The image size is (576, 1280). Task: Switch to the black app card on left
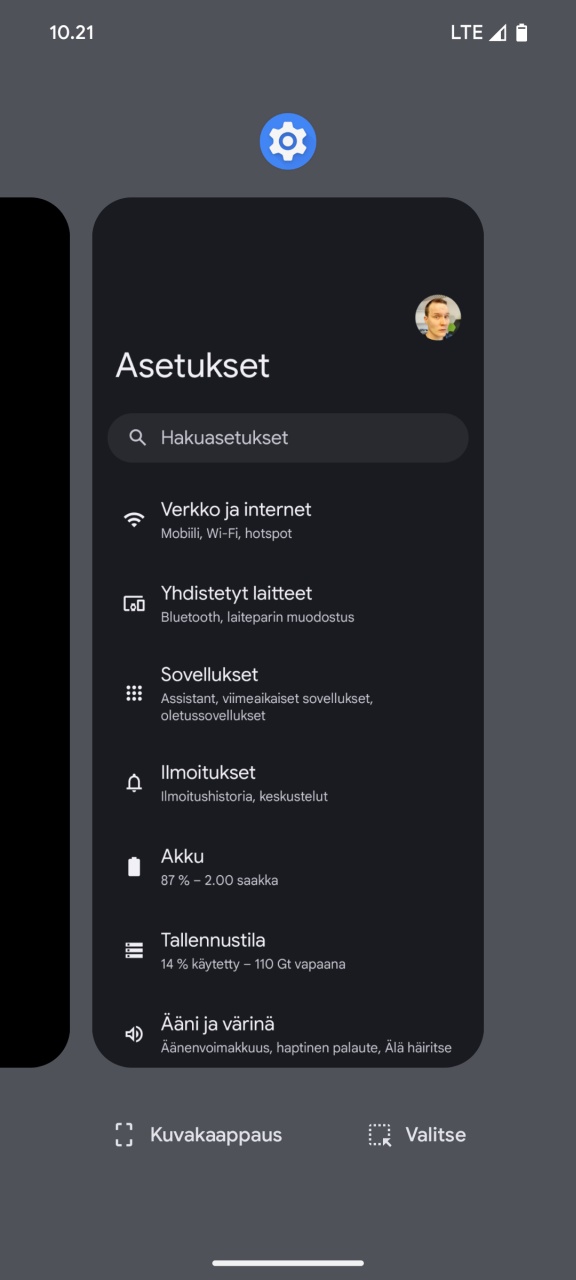point(34,632)
